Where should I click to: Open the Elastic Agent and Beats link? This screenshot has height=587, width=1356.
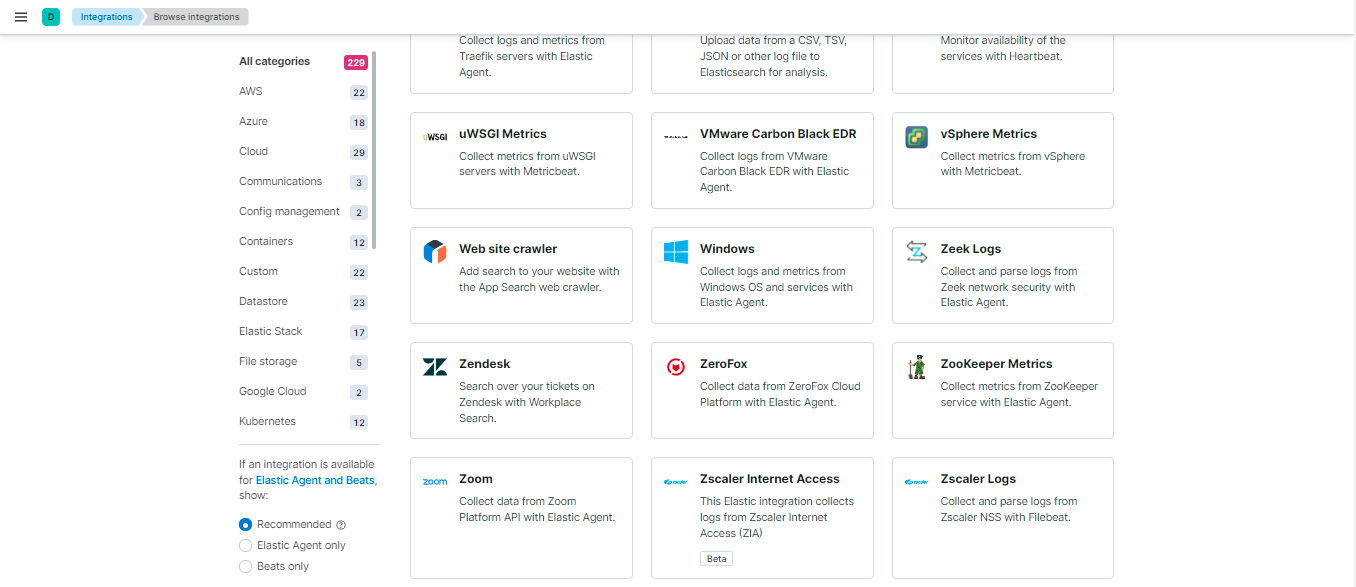(x=315, y=480)
